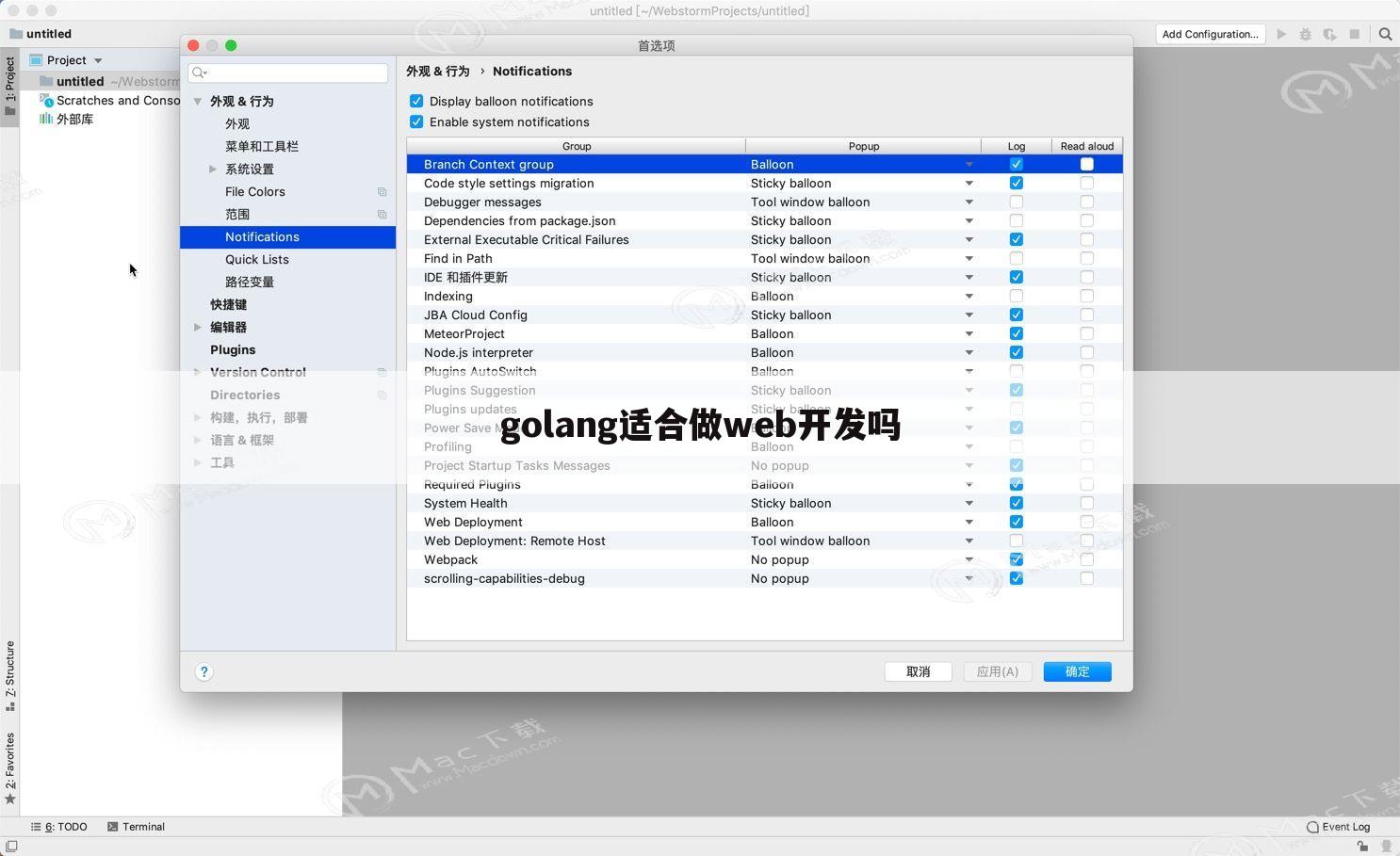Select Plugins in settings tree

(233, 350)
